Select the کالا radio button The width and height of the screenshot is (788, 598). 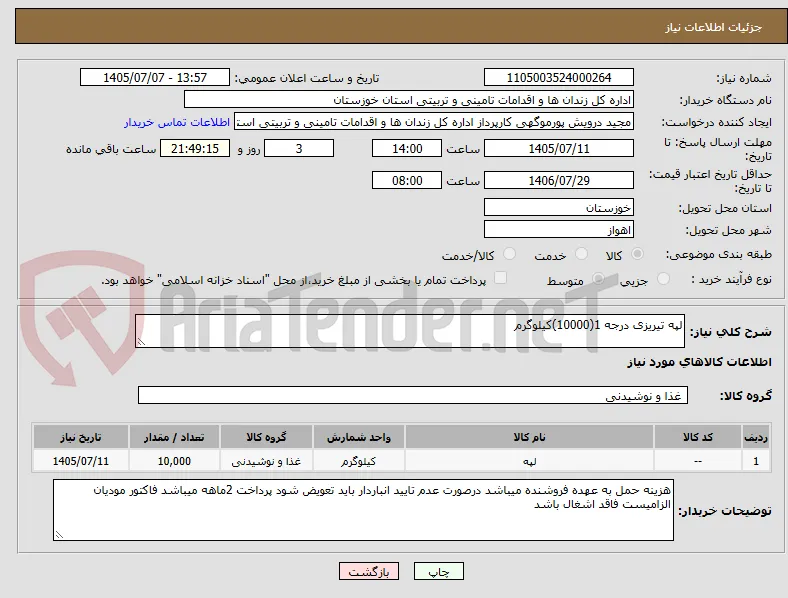pos(637,254)
